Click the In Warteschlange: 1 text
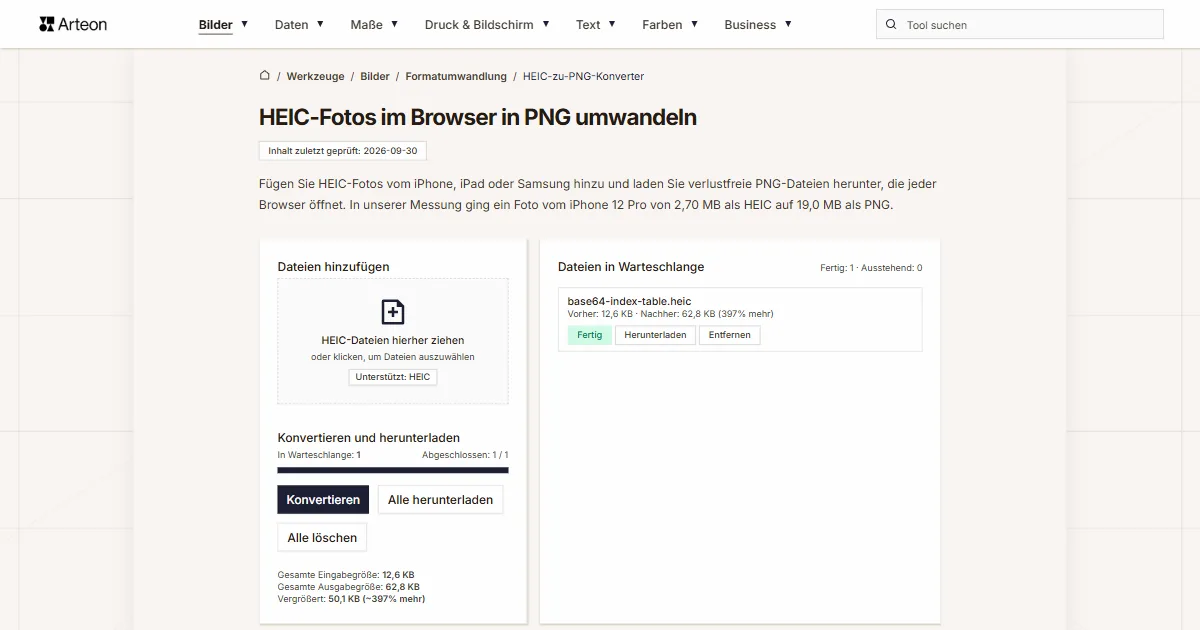Image resolution: width=1200 pixels, height=630 pixels. point(319,455)
